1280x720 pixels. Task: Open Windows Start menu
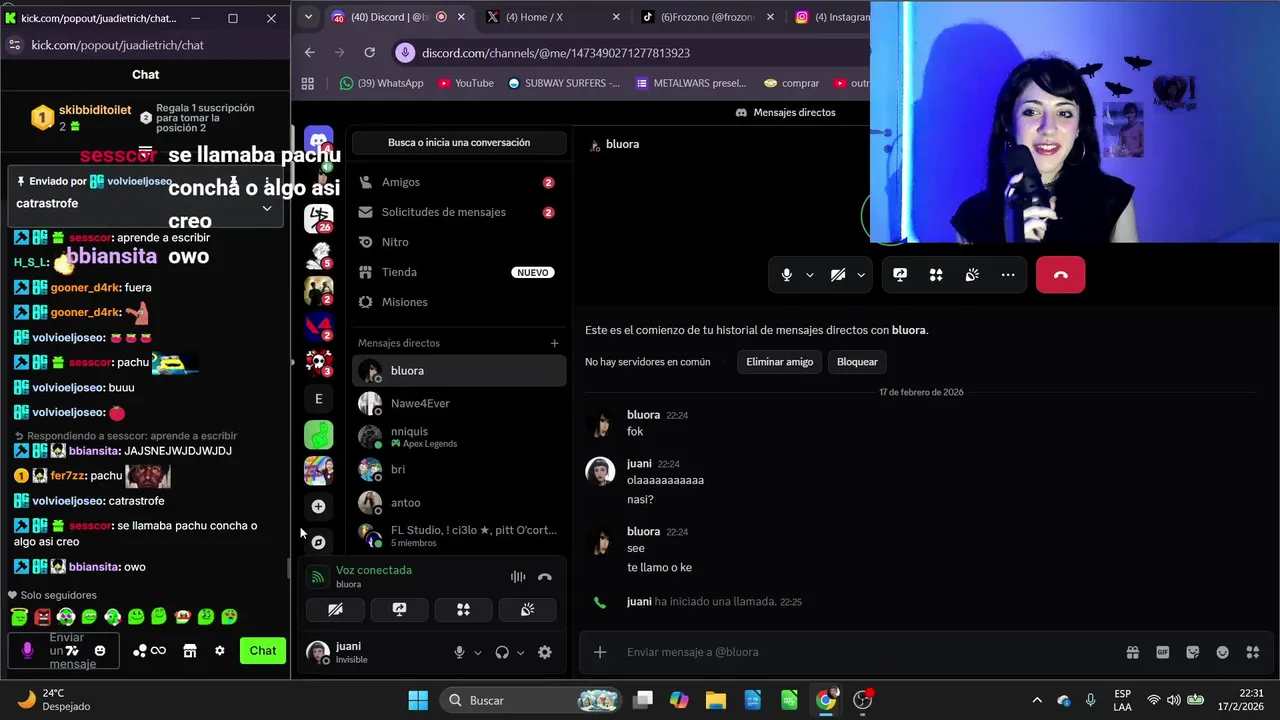tap(418, 700)
